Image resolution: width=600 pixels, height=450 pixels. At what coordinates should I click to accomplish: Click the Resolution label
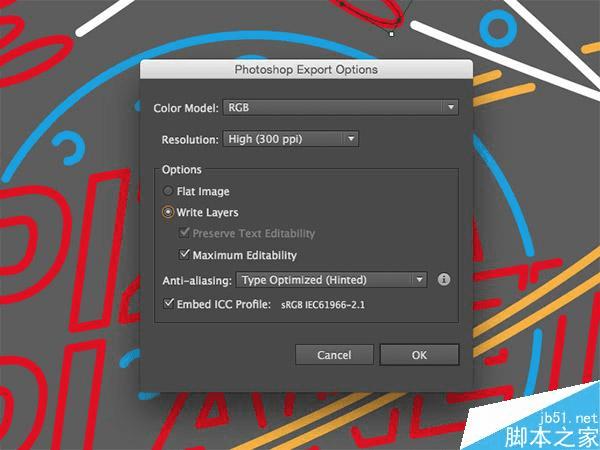click(190, 140)
